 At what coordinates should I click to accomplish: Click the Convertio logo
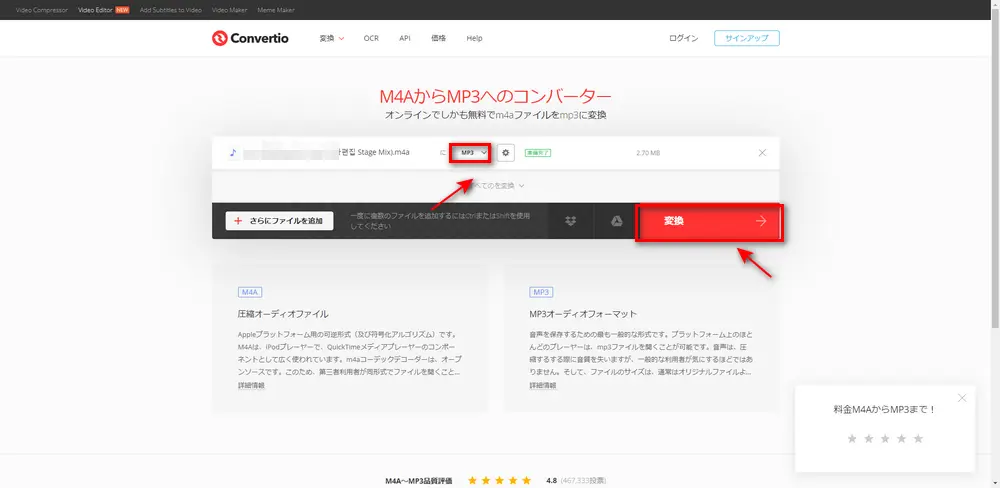tap(253, 38)
